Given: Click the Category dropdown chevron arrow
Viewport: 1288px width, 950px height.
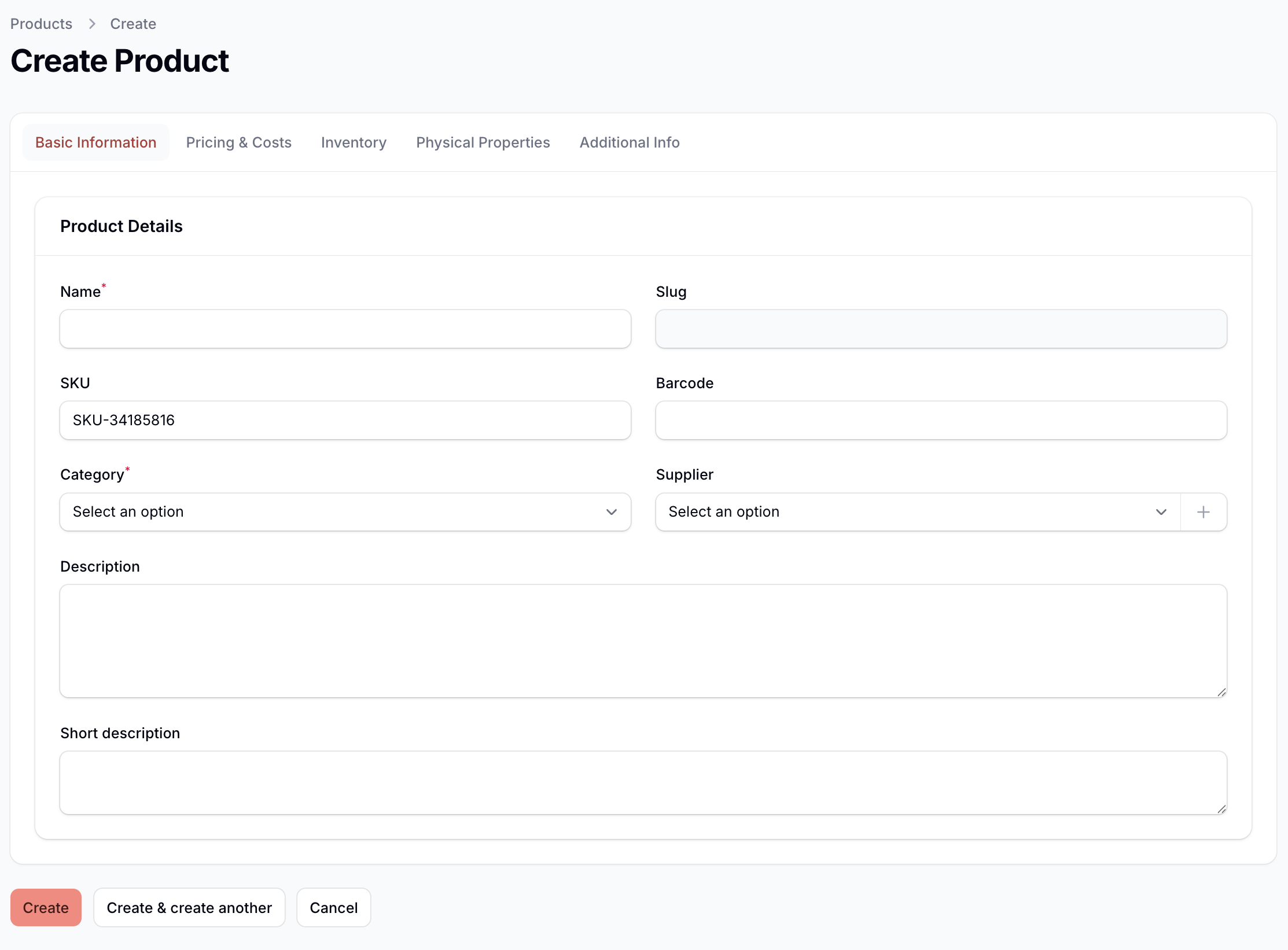Looking at the screenshot, I should (x=611, y=512).
